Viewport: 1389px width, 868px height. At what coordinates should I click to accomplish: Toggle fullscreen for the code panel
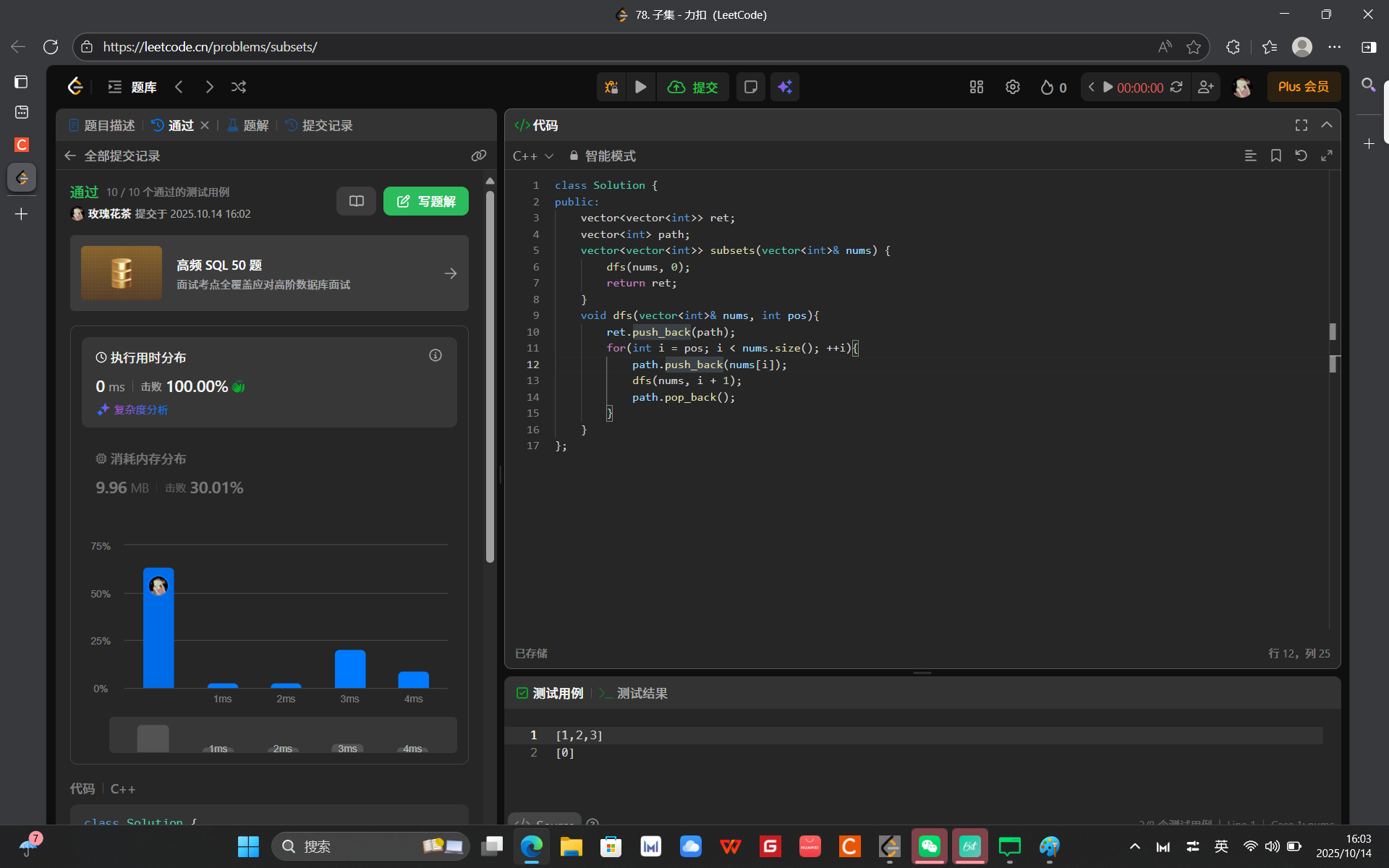point(1301,125)
